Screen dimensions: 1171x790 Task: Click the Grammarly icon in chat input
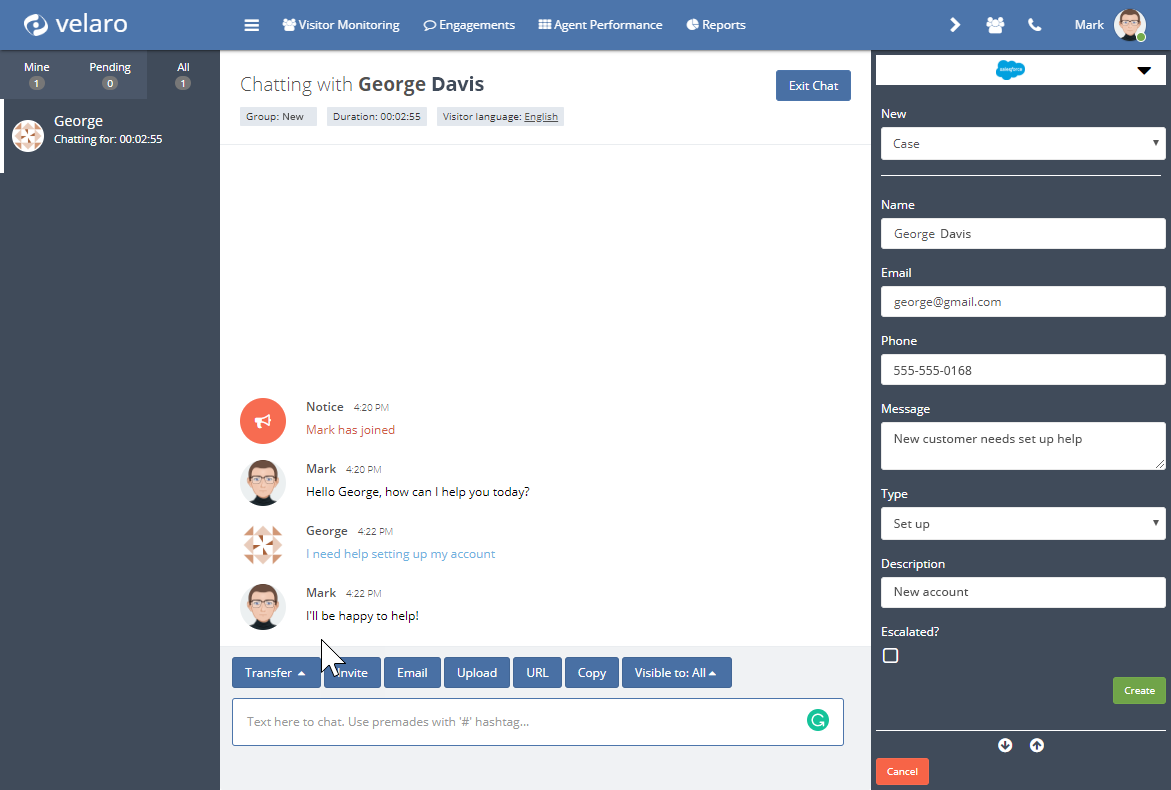coord(818,720)
